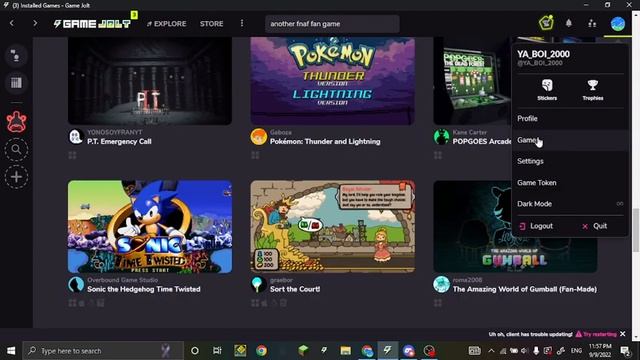Open Pokémon Thunder and Lightning thumbnail
The height and width of the screenshot is (360, 640).
click(333, 81)
